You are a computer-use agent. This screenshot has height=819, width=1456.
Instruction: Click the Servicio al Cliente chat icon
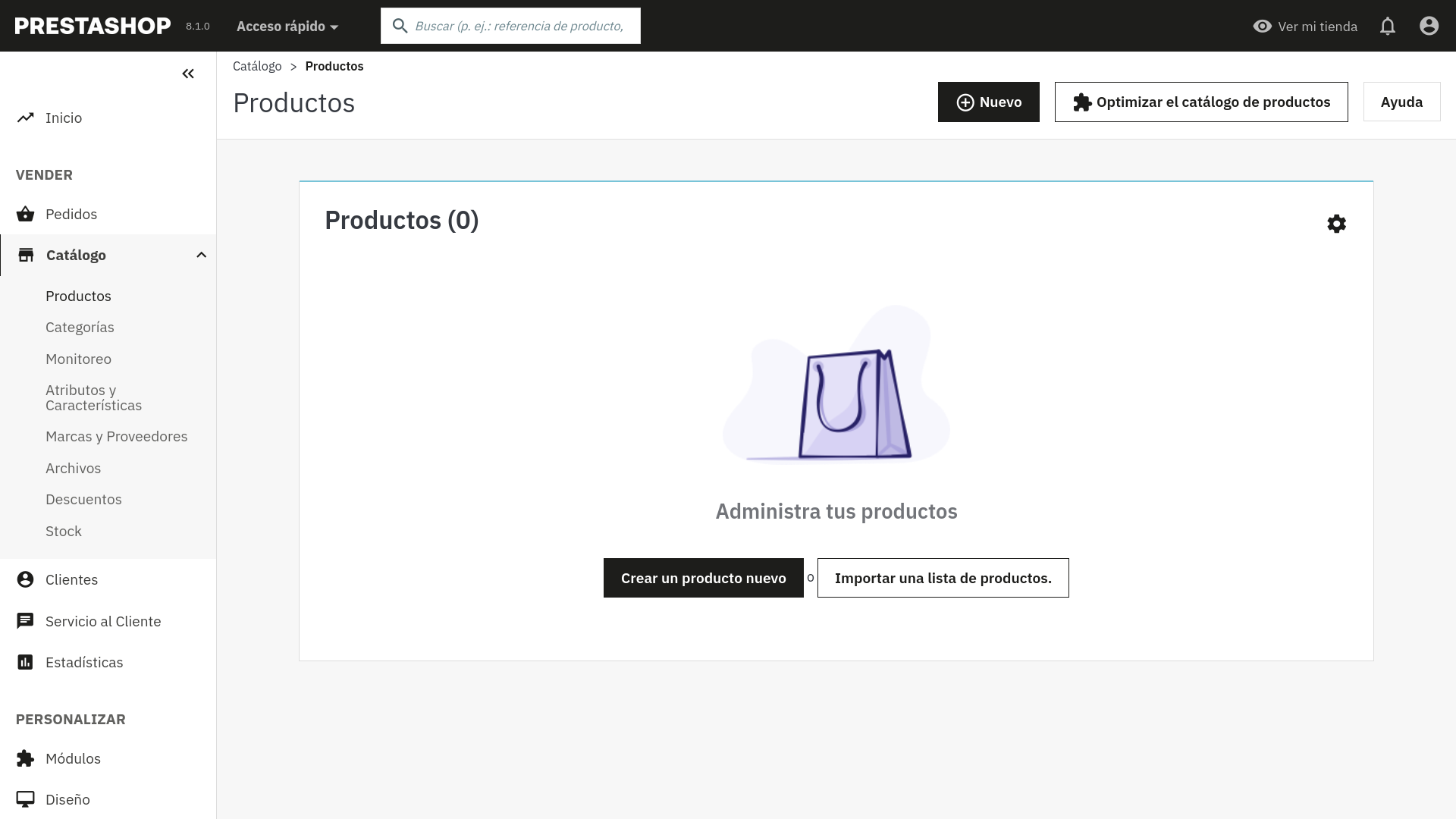click(x=26, y=621)
